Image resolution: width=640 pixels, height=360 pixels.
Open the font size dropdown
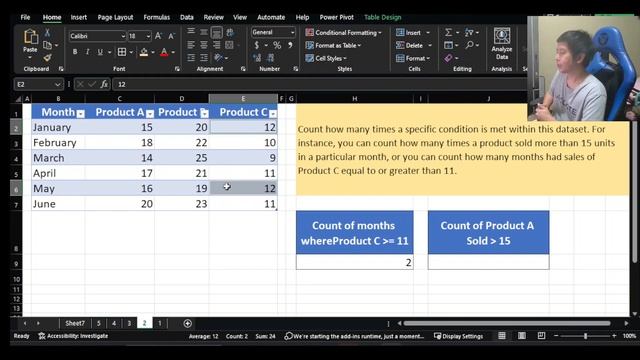[x=148, y=36]
